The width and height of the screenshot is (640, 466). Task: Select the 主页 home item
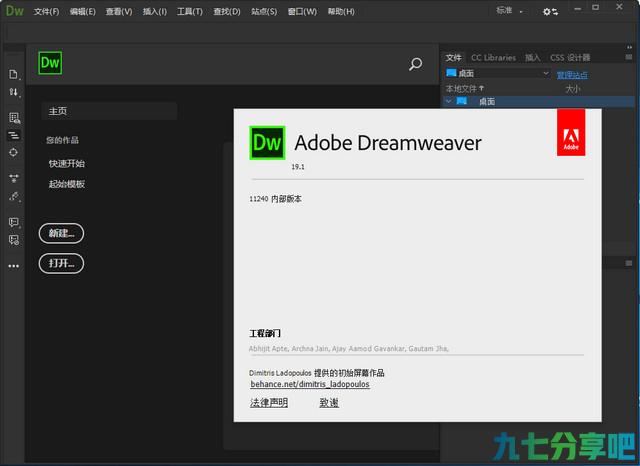pos(109,111)
